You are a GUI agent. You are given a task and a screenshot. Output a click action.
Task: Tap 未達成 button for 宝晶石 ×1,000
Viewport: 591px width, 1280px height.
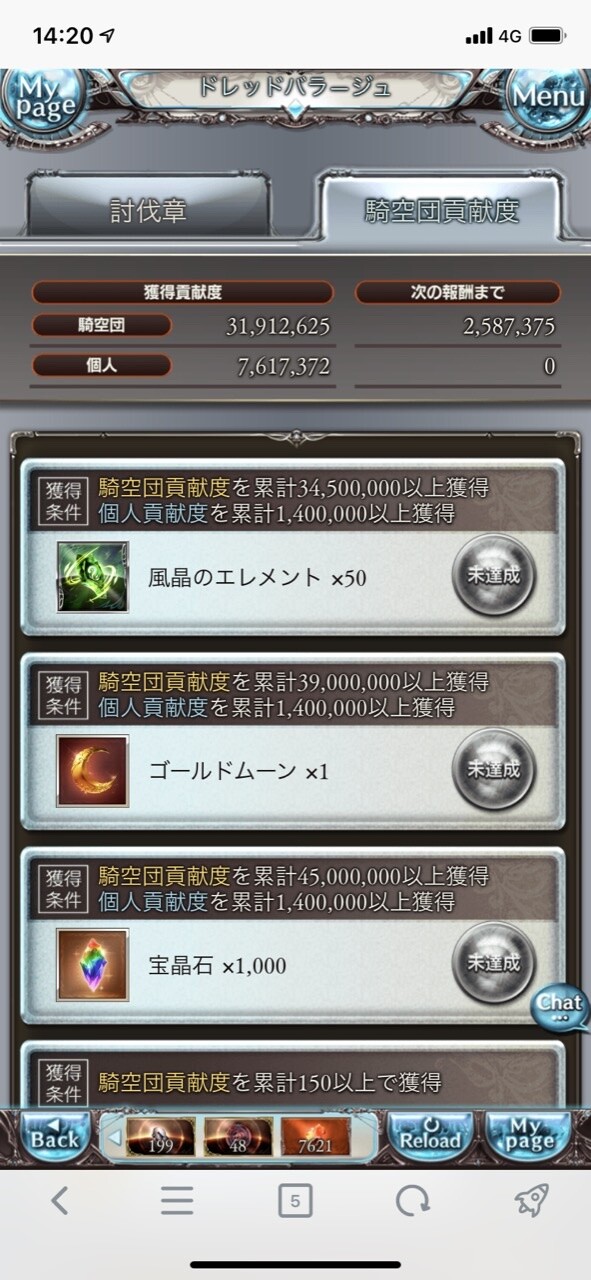[x=493, y=964]
